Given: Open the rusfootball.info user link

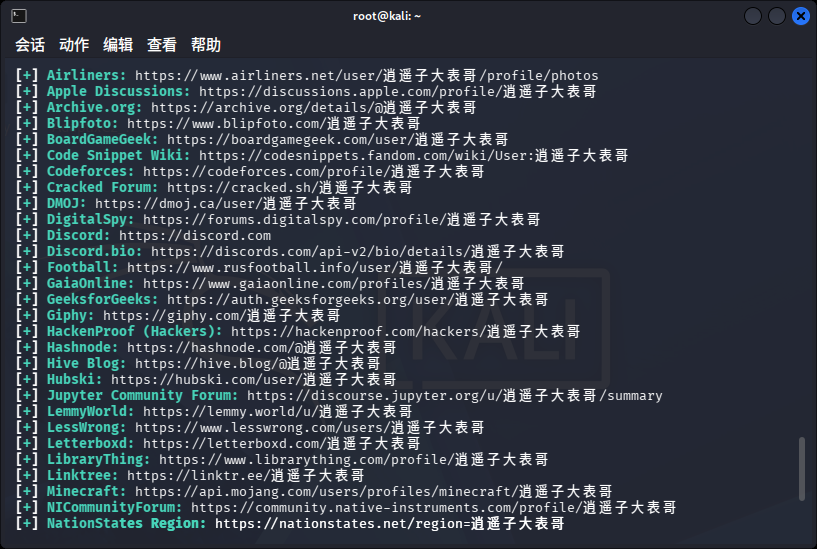Looking at the screenshot, I should [315, 268].
